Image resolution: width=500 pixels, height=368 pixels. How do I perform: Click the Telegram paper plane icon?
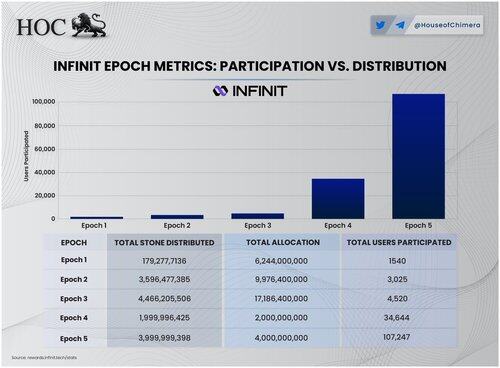point(400,25)
